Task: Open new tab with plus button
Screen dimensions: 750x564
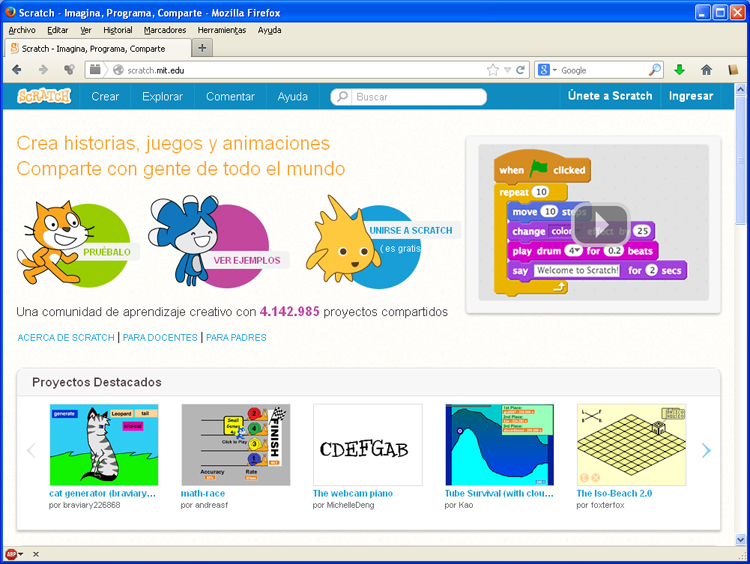Action: pyautogui.click(x=202, y=48)
